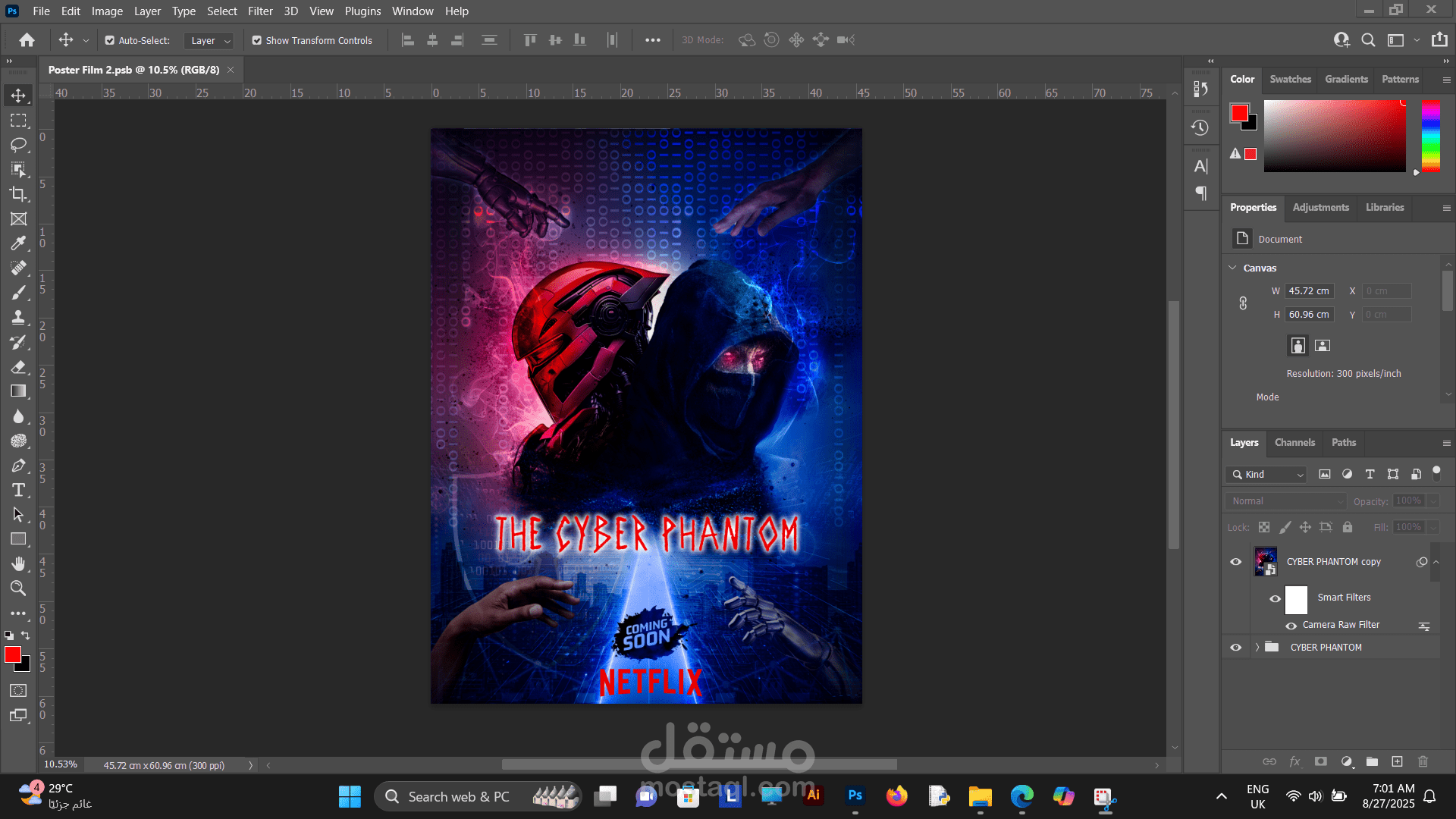Select the Lasso tool
Screen dimensions: 1456x819
18,145
